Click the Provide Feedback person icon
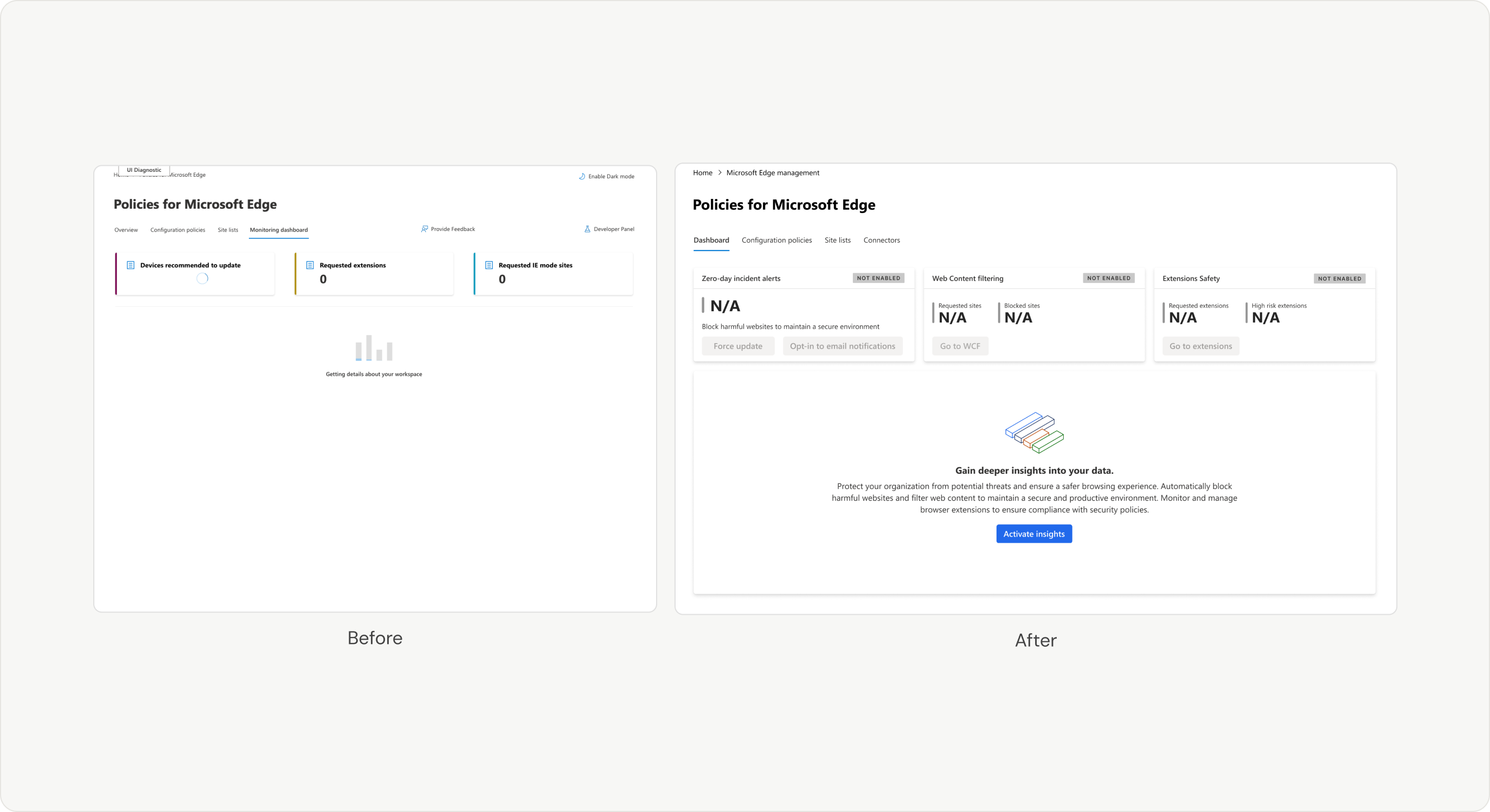Image resolution: width=1490 pixels, height=812 pixels. click(425, 229)
